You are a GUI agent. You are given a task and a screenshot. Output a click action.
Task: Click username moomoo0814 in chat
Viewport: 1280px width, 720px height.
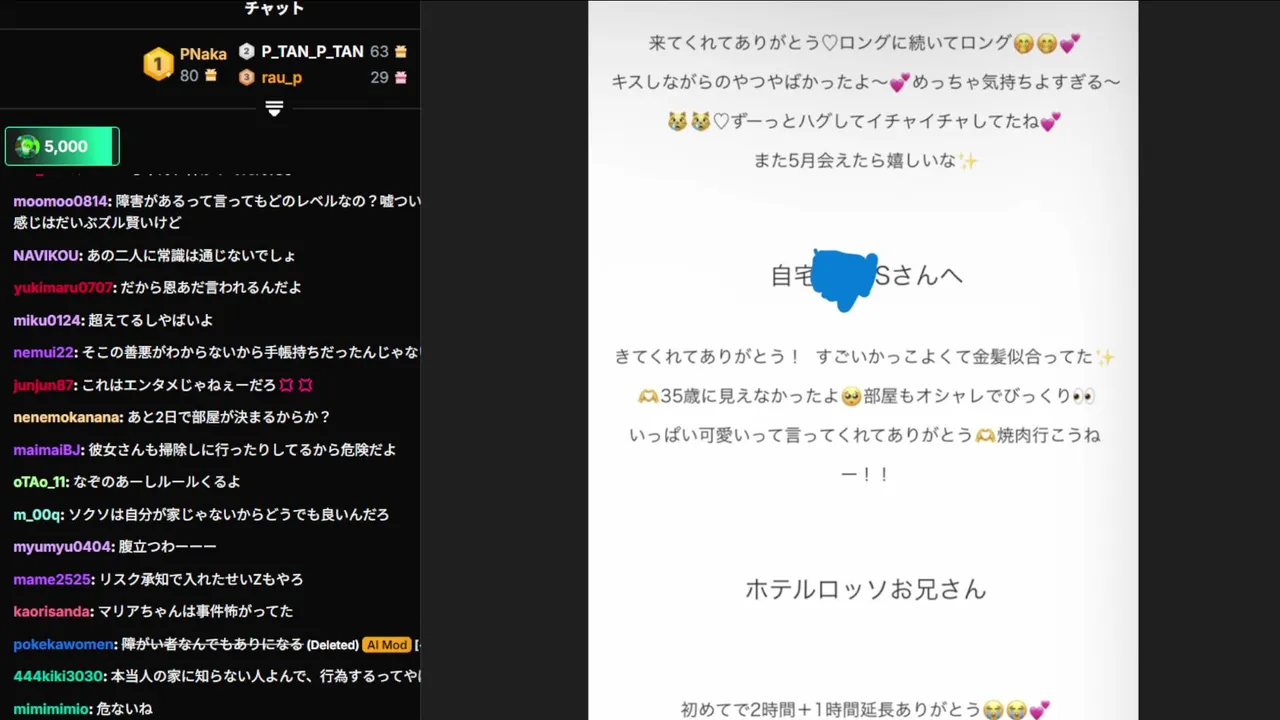point(60,201)
